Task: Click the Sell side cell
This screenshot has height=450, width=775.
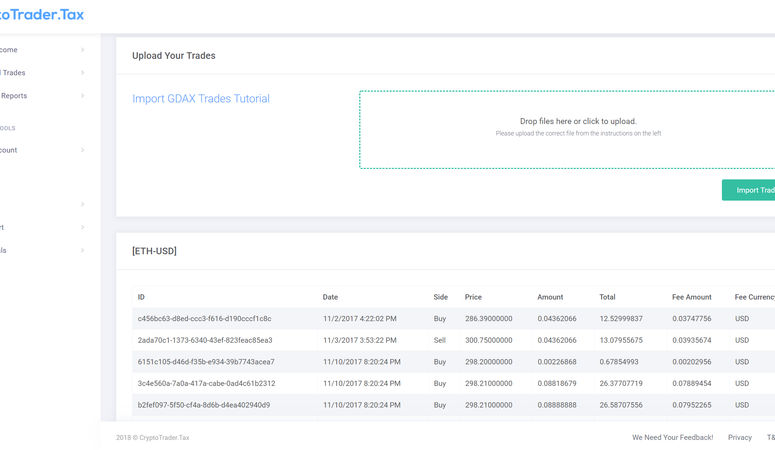Action: [439, 340]
